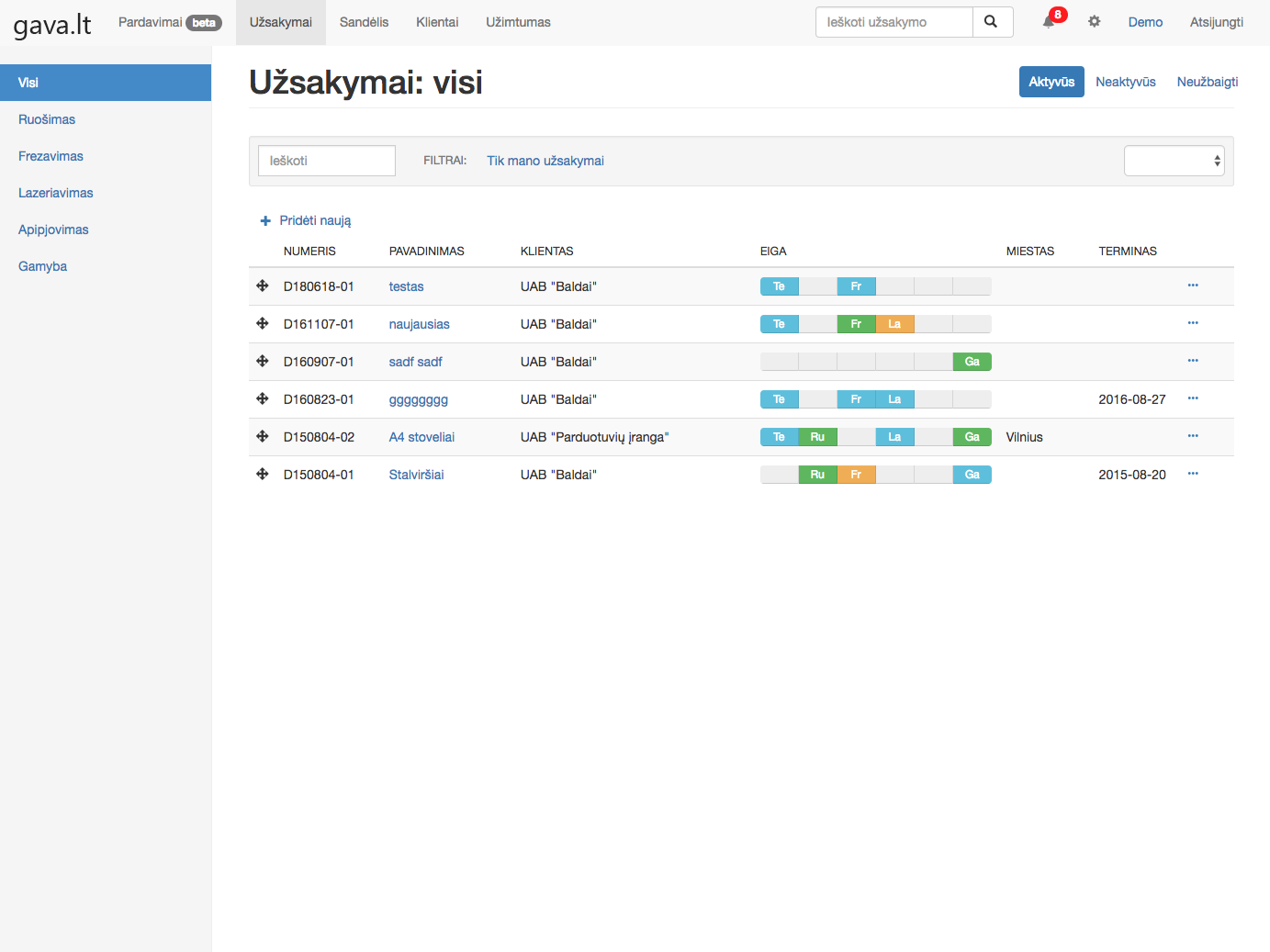
Task: Open the dropdown in the filter bar
Action: (x=1174, y=161)
